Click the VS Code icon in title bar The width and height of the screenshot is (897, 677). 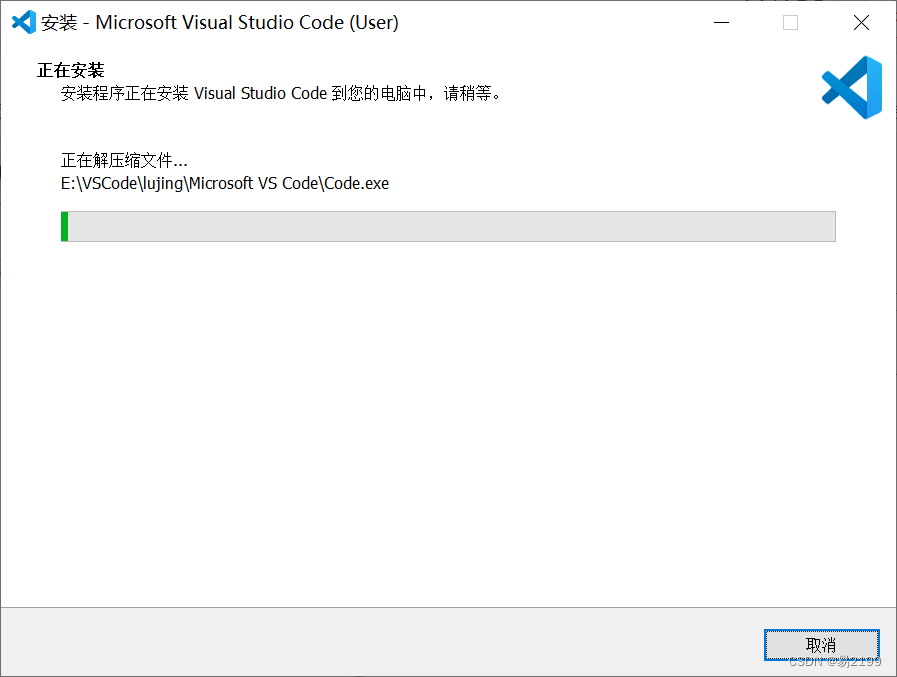(x=23, y=22)
